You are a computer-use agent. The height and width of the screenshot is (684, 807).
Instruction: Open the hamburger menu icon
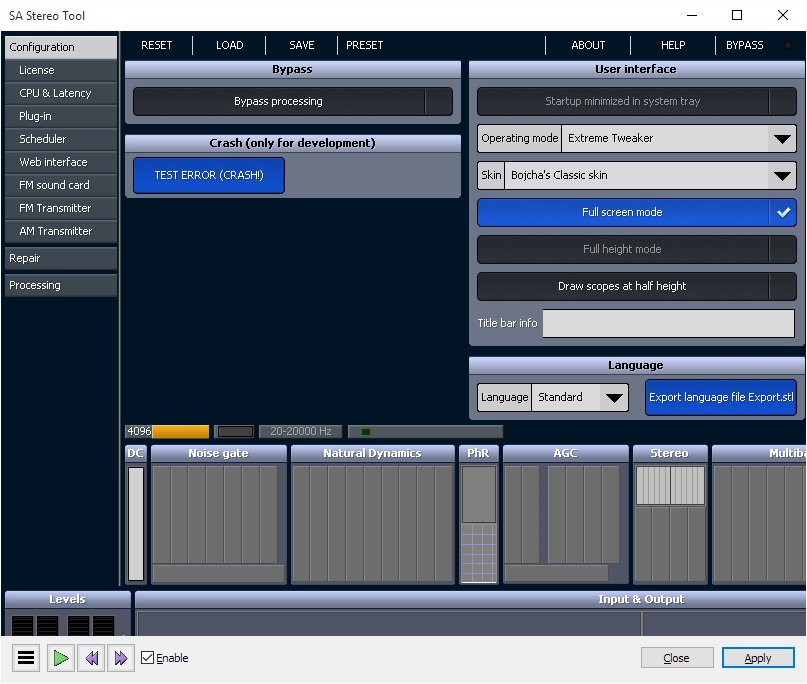[x=26, y=658]
